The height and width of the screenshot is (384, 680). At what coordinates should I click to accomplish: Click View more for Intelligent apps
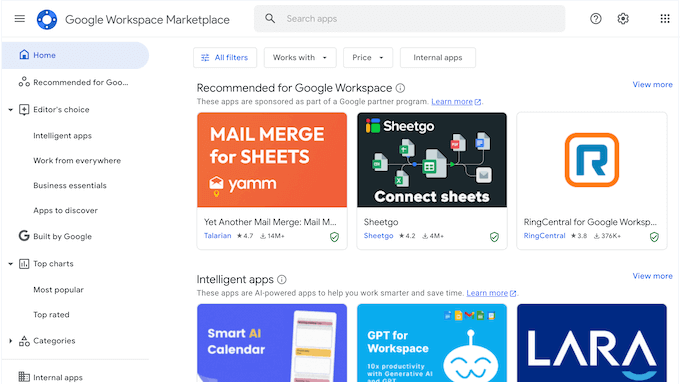pyautogui.click(x=652, y=276)
